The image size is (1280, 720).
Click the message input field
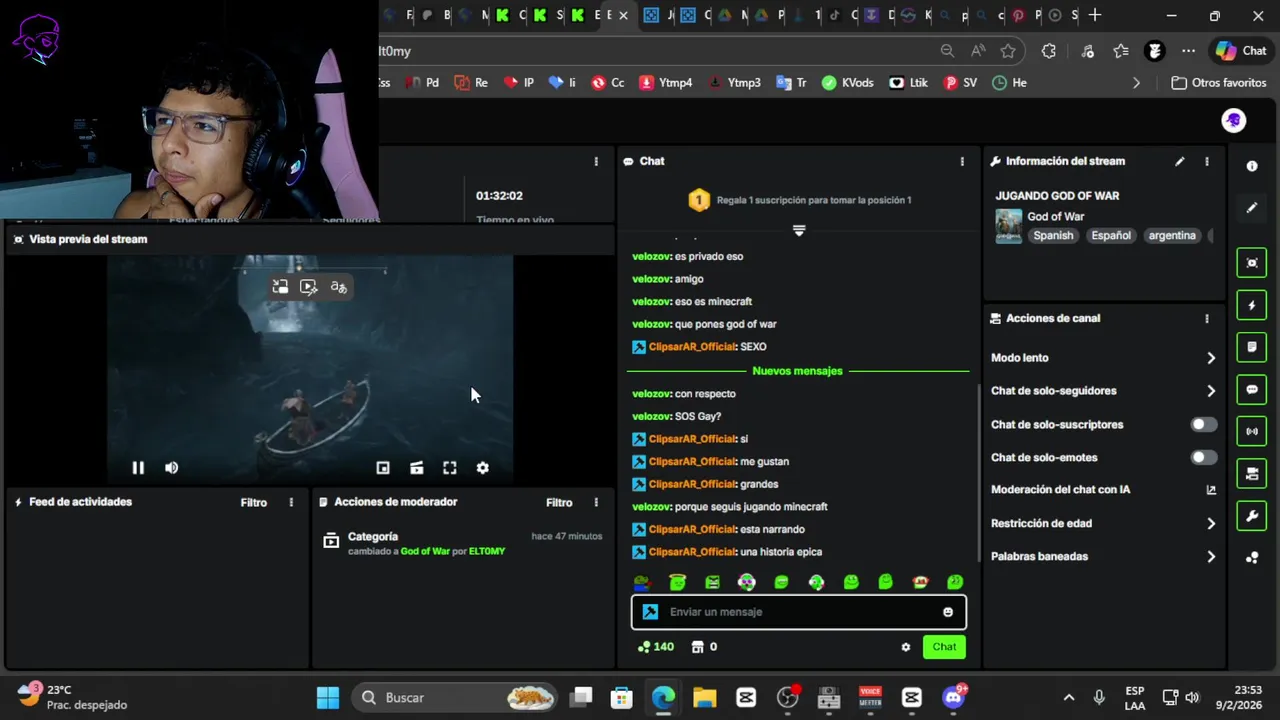pos(799,612)
